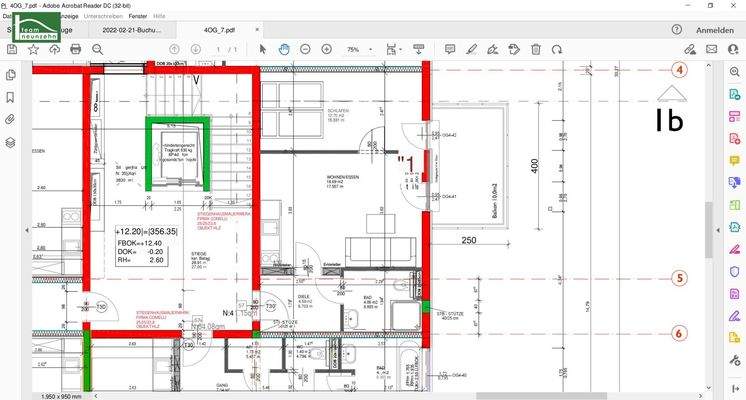Viewport: 746px width, 400px height.
Task: Click the Zoom out minus button
Action: [305, 49]
